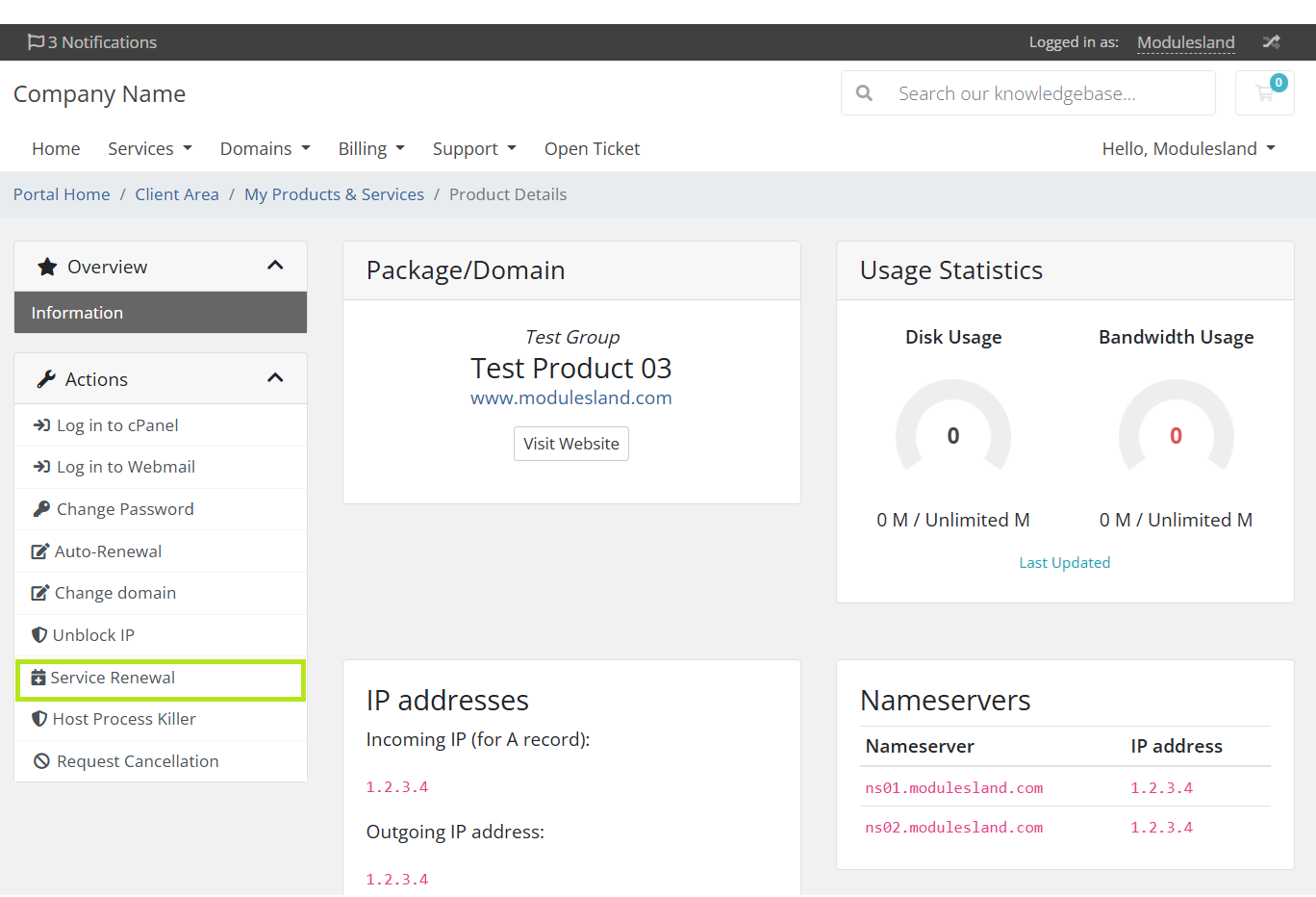
Task: Click the Change Password key icon
Action: (x=41, y=509)
